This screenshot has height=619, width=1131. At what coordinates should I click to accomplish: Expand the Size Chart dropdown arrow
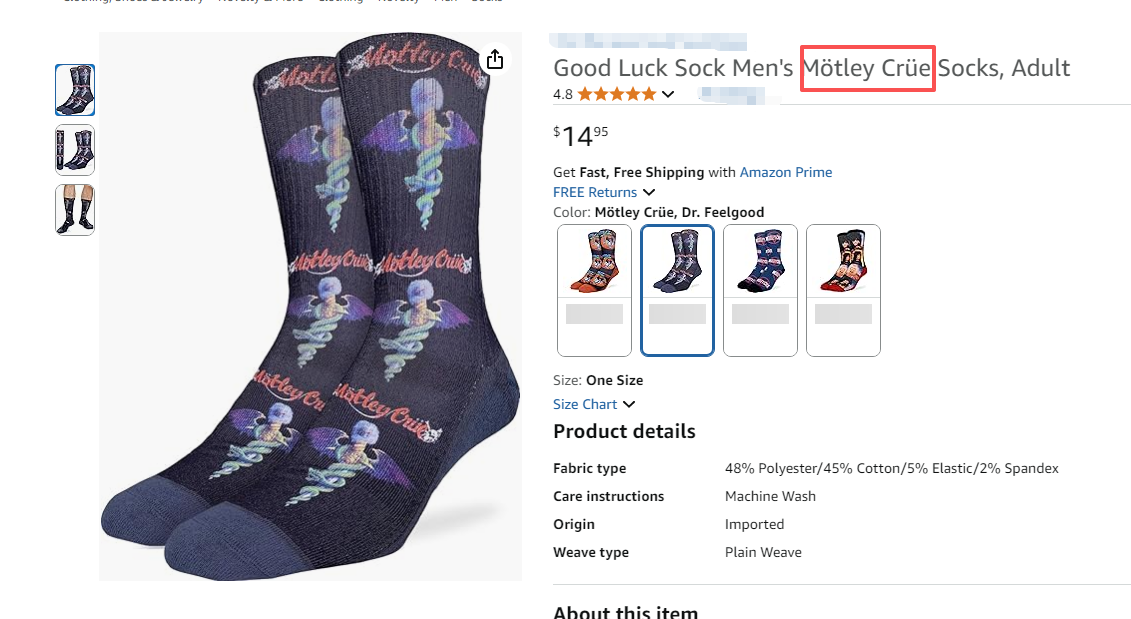tap(629, 404)
